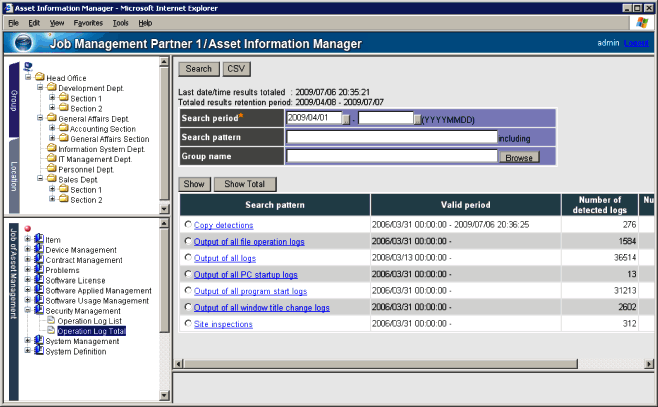Choose the Site inspections radio button
This screenshot has width=658, height=407.
click(x=187, y=324)
